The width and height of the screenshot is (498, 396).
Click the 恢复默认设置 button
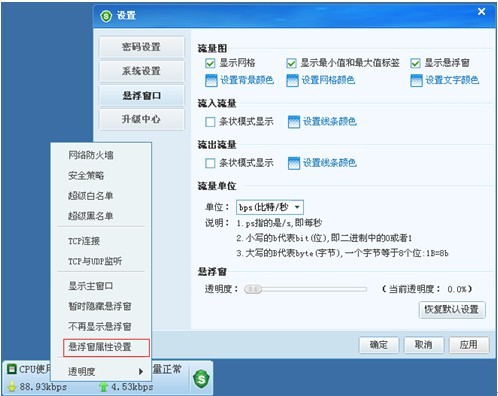tap(452, 310)
